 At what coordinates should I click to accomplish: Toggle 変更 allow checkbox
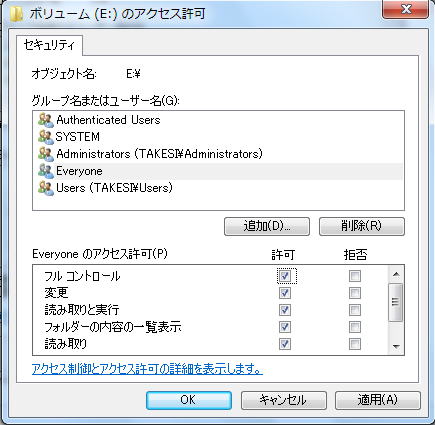click(285, 293)
